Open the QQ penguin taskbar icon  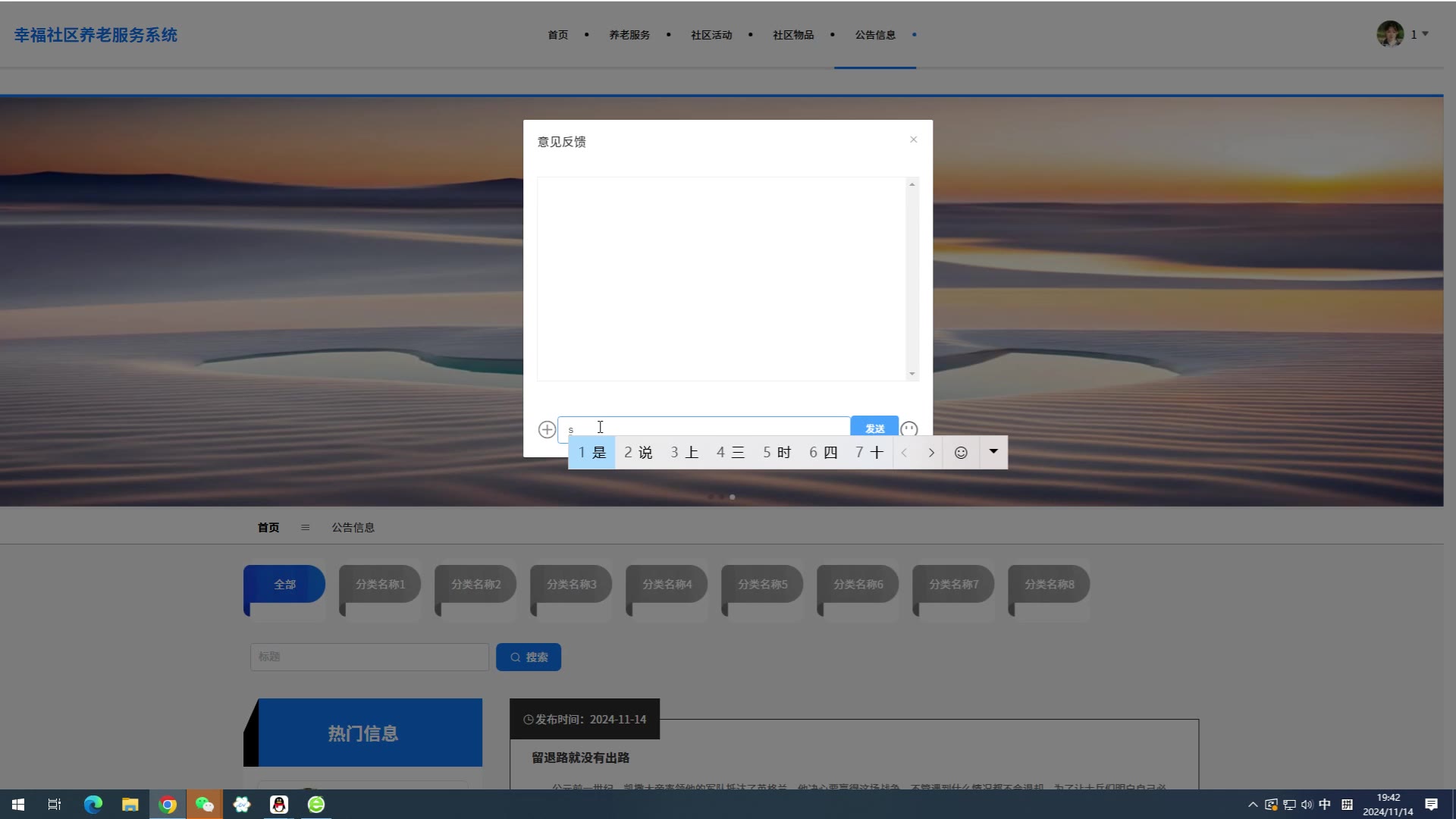279,805
